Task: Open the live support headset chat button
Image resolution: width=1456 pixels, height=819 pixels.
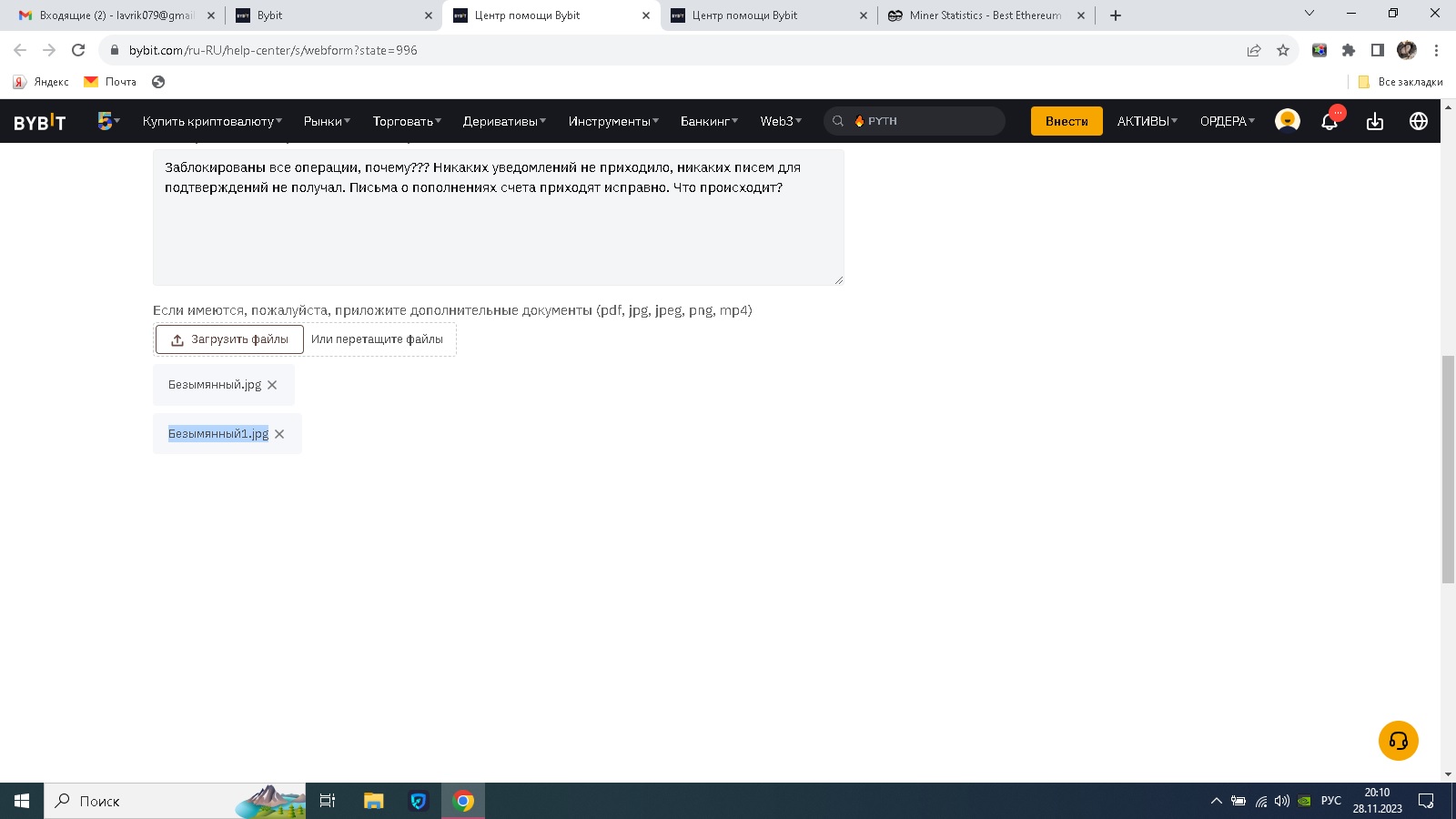Action: [1399, 741]
